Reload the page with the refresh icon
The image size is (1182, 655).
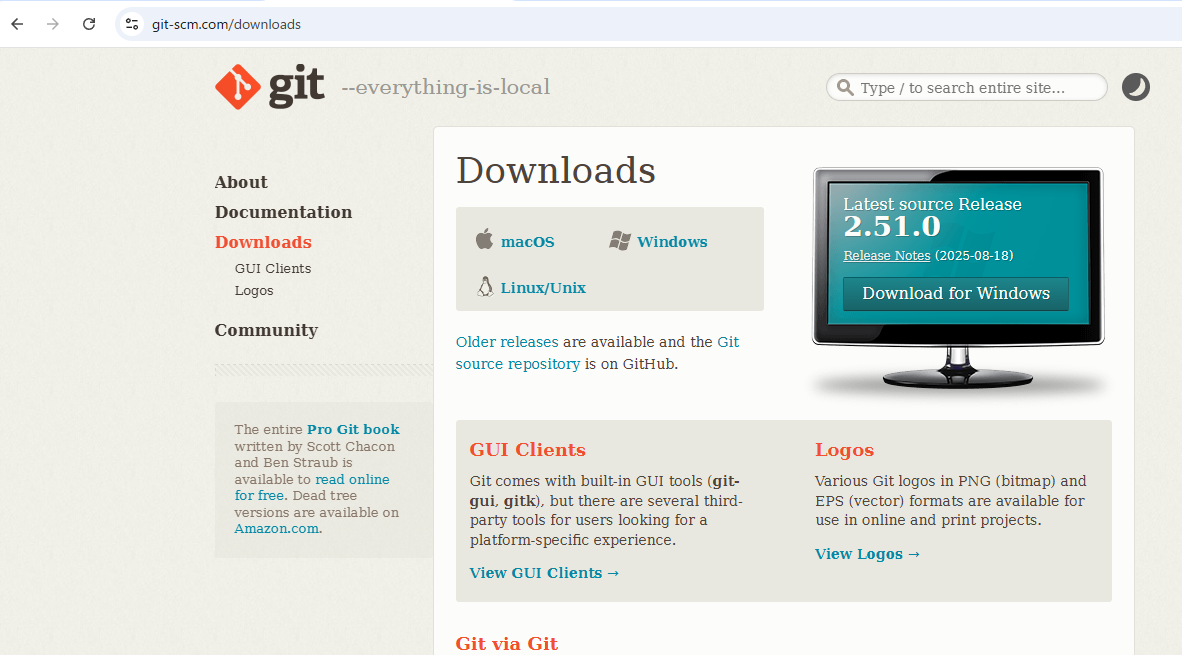point(89,24)
